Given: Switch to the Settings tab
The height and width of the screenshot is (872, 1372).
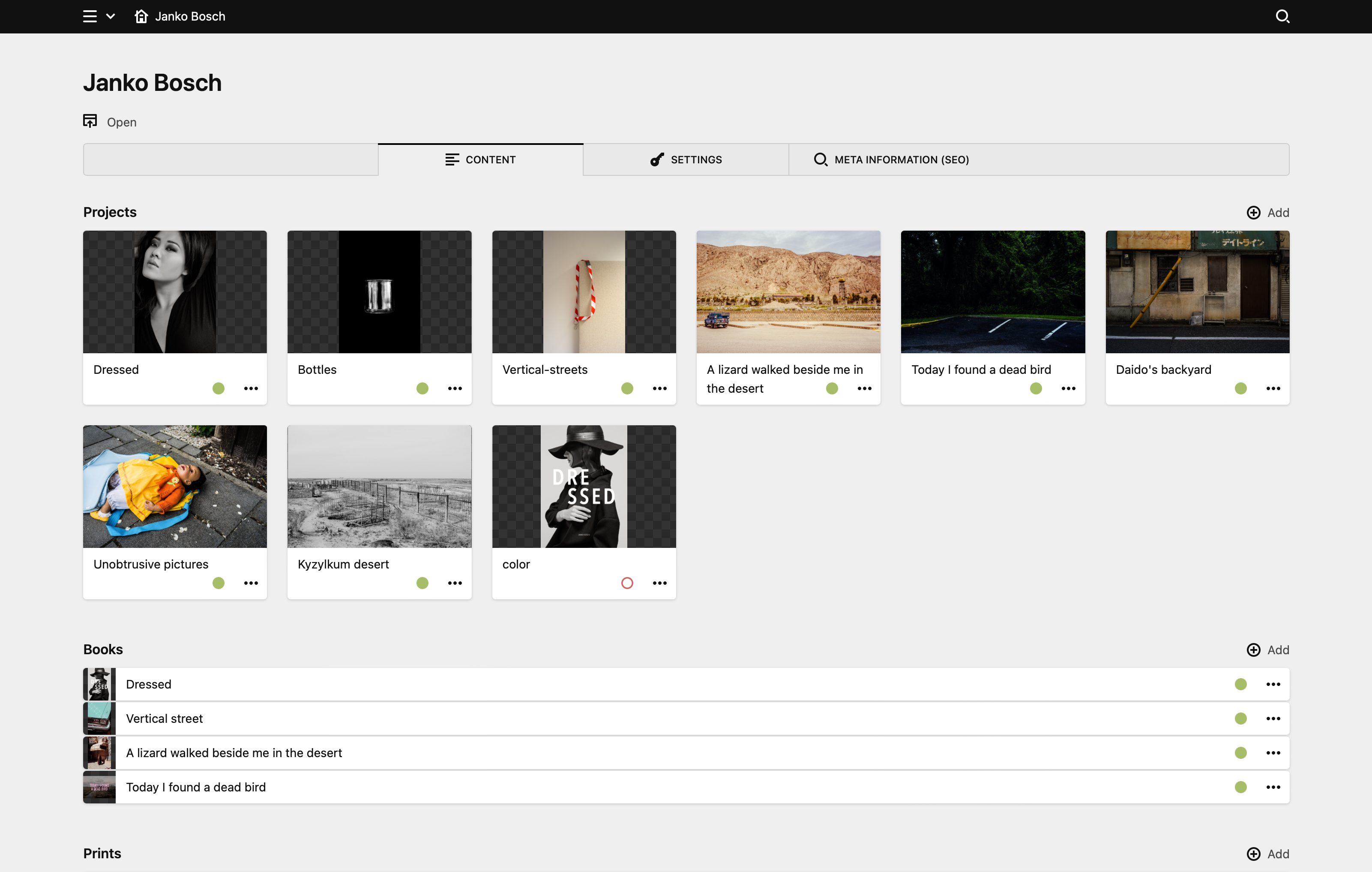Looking at the screenshot, I should click(x=686, y=159).
